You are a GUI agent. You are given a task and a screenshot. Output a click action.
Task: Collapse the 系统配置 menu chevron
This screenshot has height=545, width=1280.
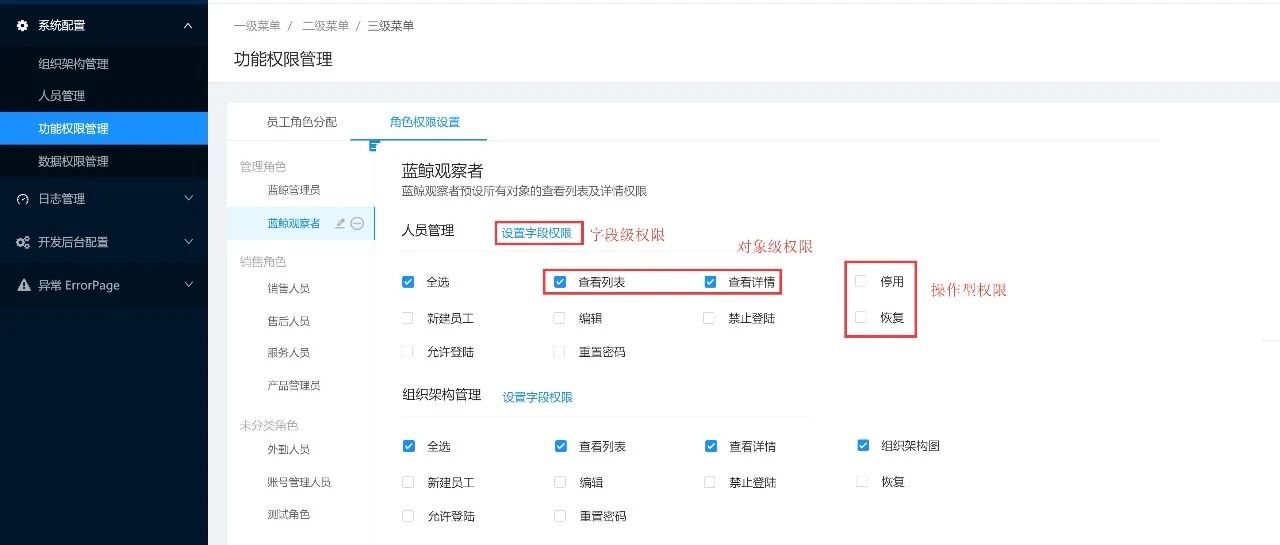tap(189, 26)
